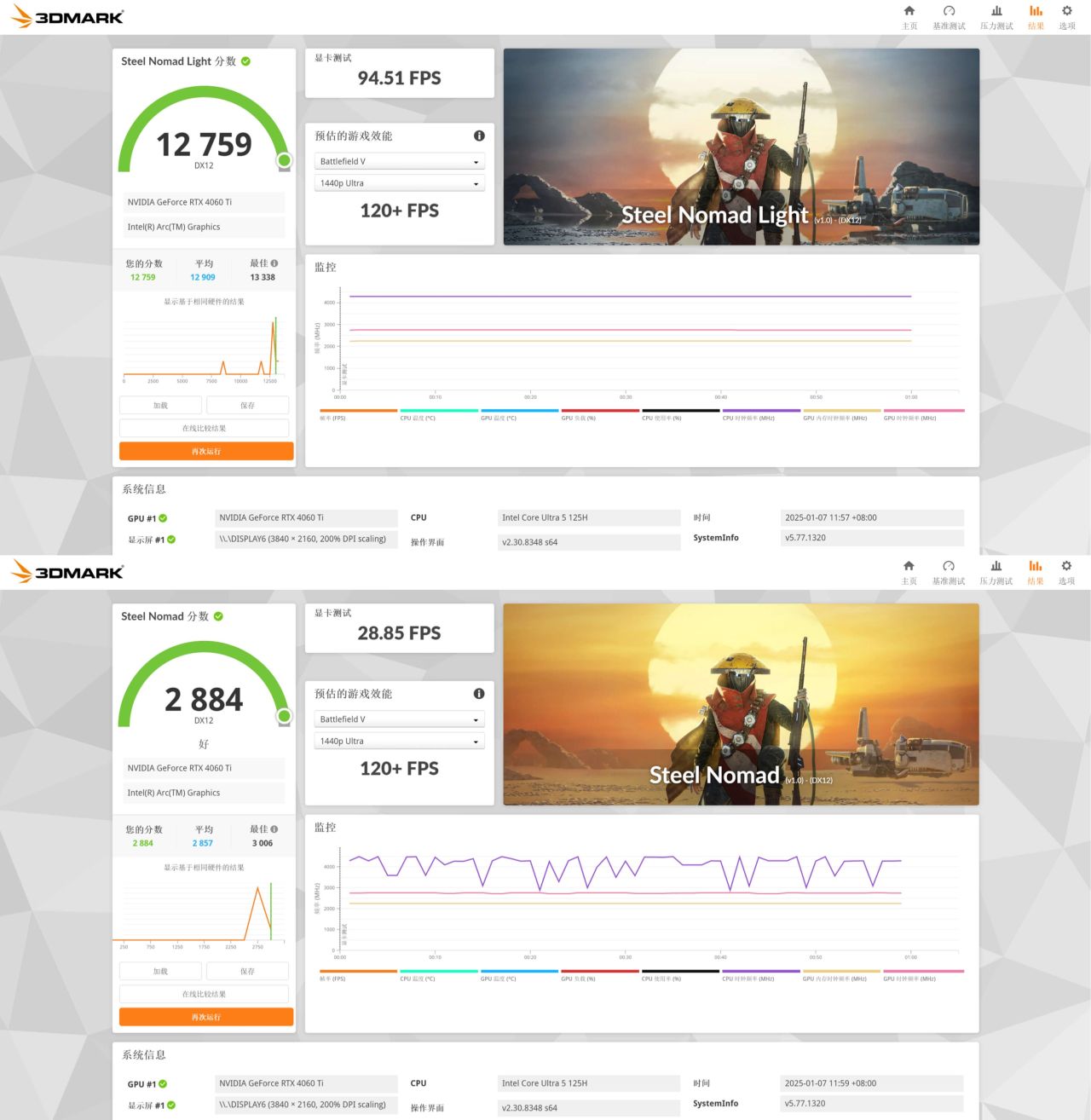
Task: Click the orange 再次运行 button under the 2 884 score
Action: tap(206, 1018)
